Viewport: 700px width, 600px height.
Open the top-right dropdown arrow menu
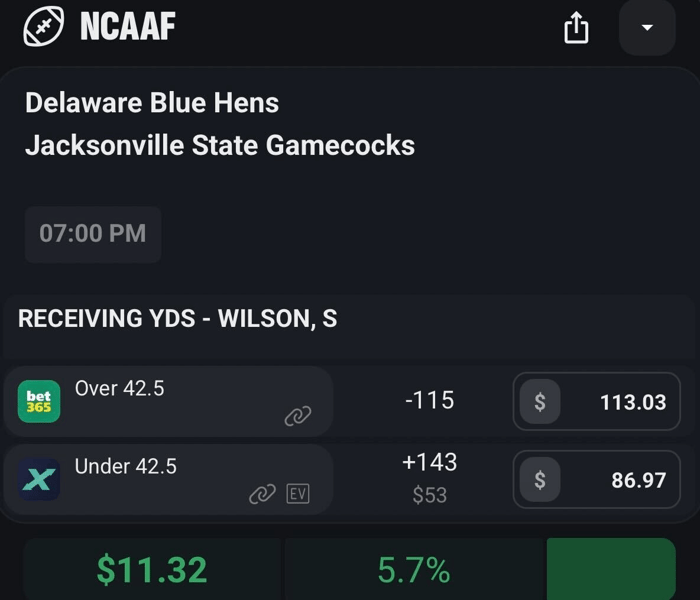[647, 27]
